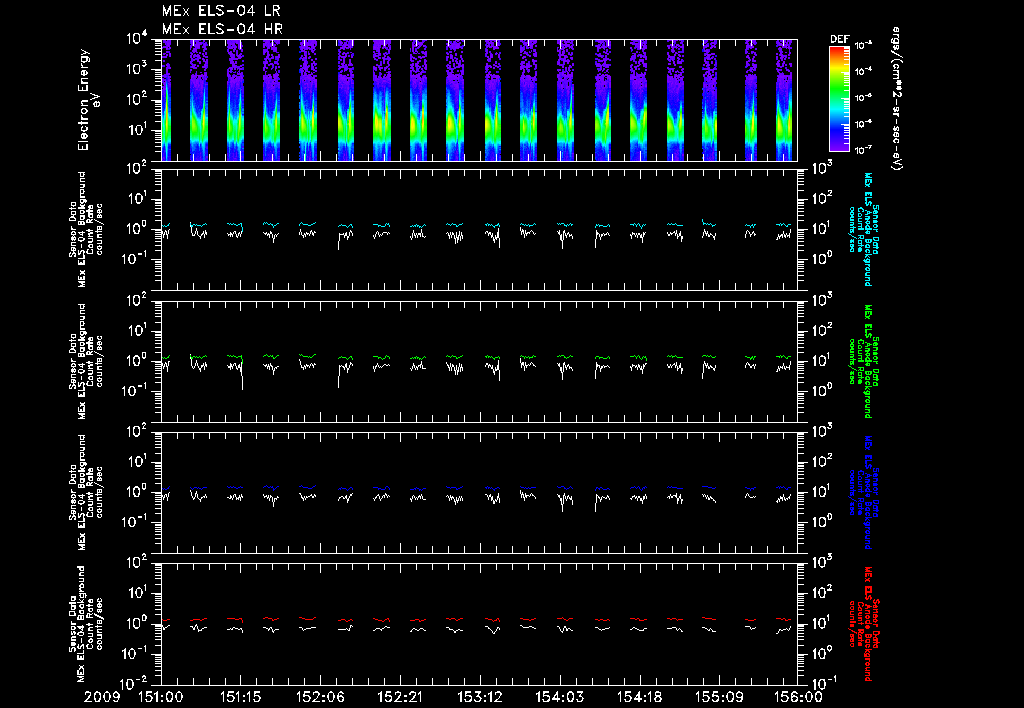This screenshot has height=708, width=1024.
Task: Select the "Electron Energy eV" axis label
Action: 87,100
